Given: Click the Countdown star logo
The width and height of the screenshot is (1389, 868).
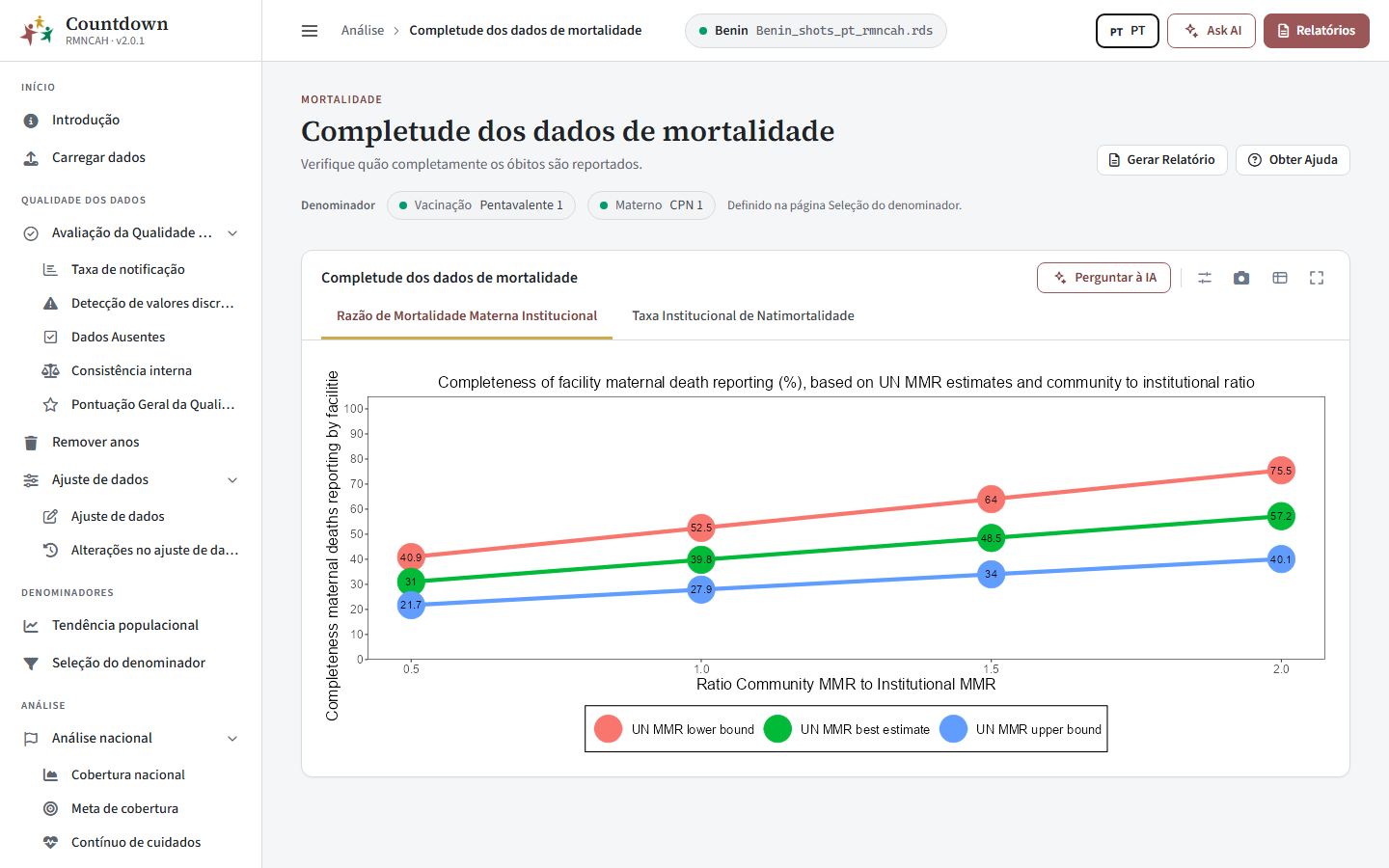Looking at the screenshot, I should pos(37,31).
